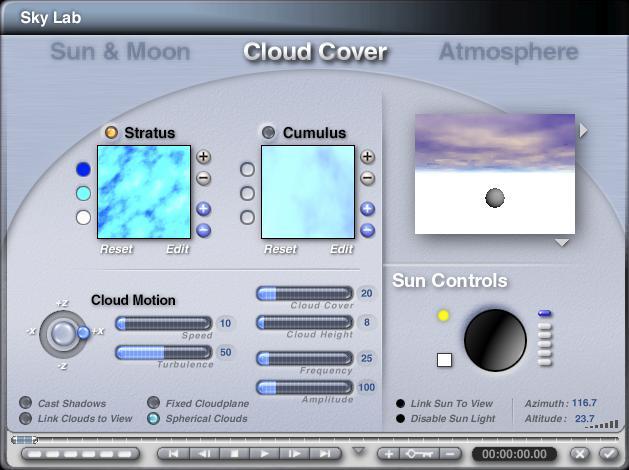The width and height of the screenshot is (629, 470).
Task: Add a keyframe with the plus button
Action: coord(389,454)
